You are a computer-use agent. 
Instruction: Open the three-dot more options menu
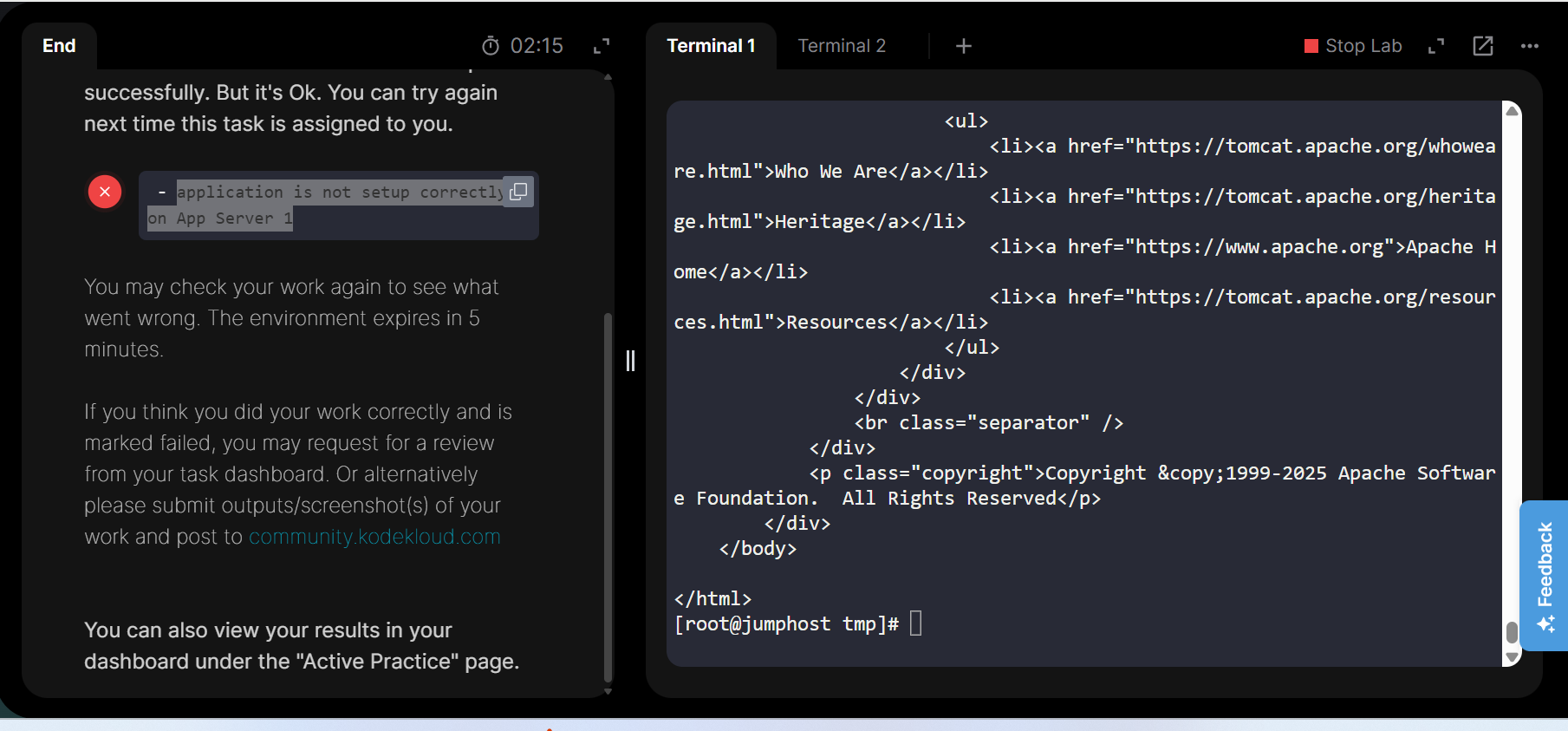pos(1530,46)
